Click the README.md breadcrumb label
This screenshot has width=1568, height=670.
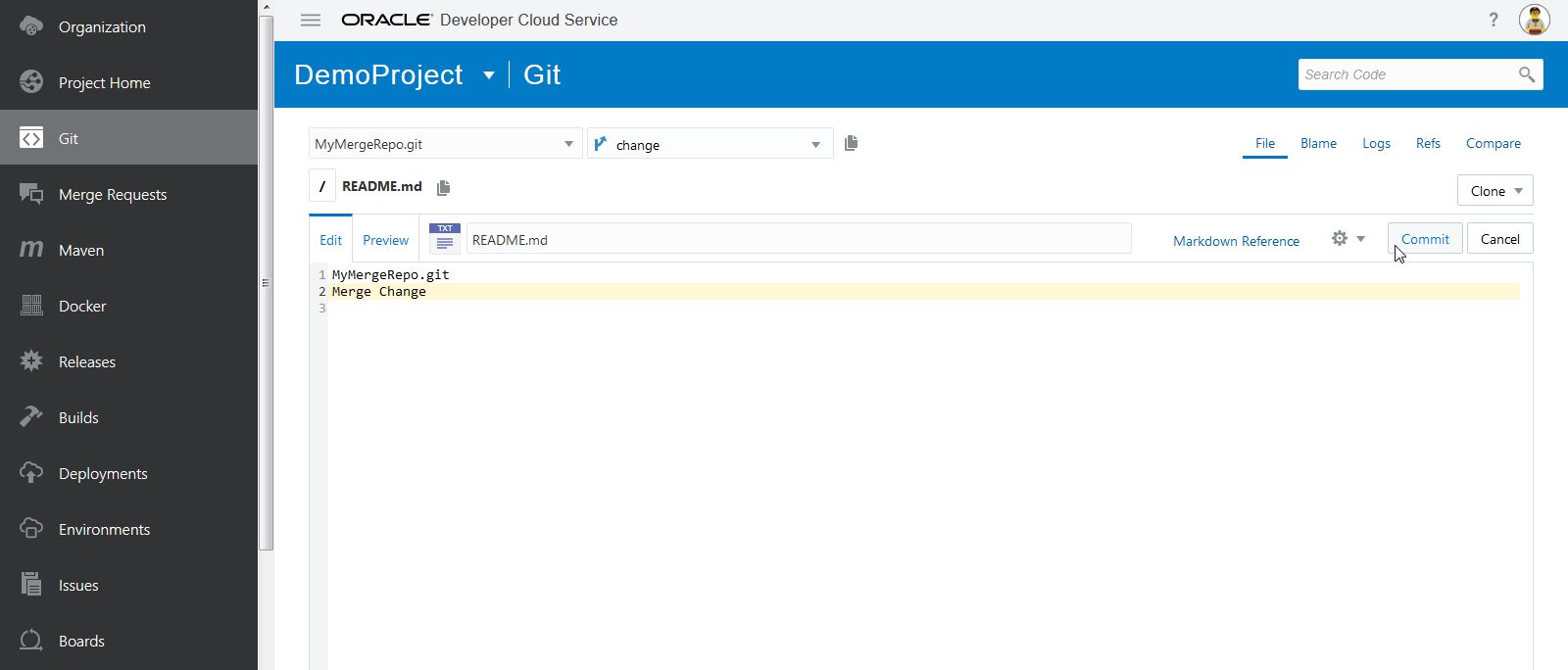[x=381, y=186]
